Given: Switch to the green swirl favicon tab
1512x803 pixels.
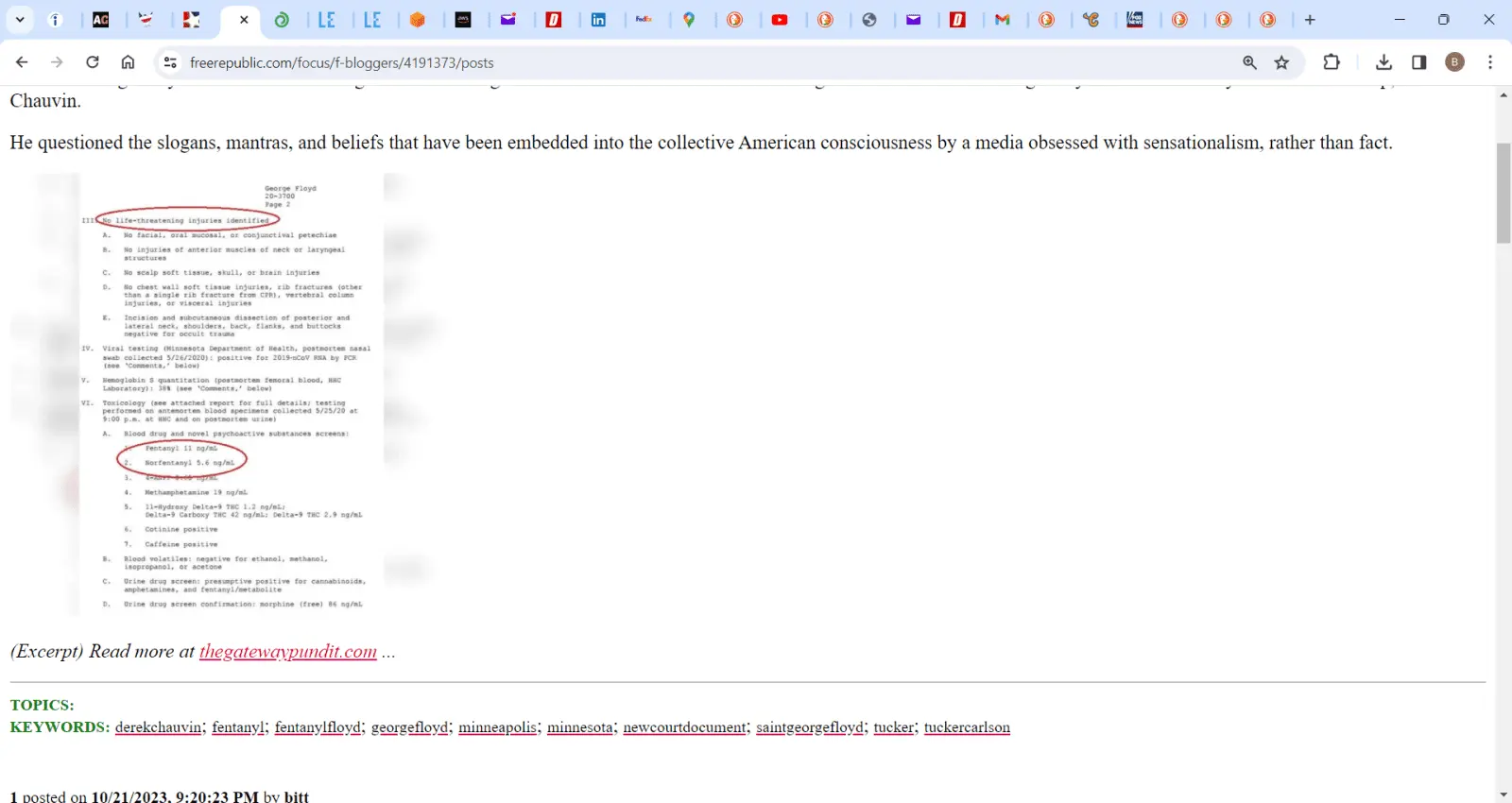Looking at the screenshot, I should point(282,20).
